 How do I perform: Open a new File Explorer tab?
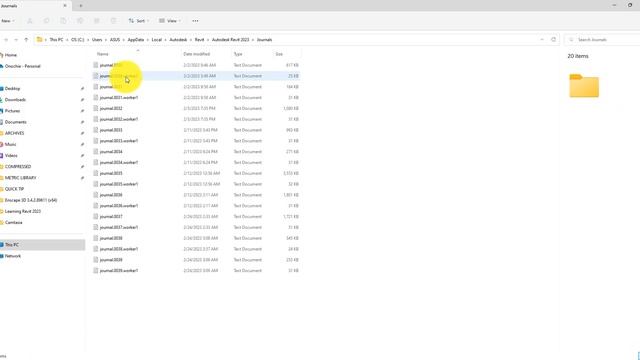pyautogui.click(x=81, y=6)
